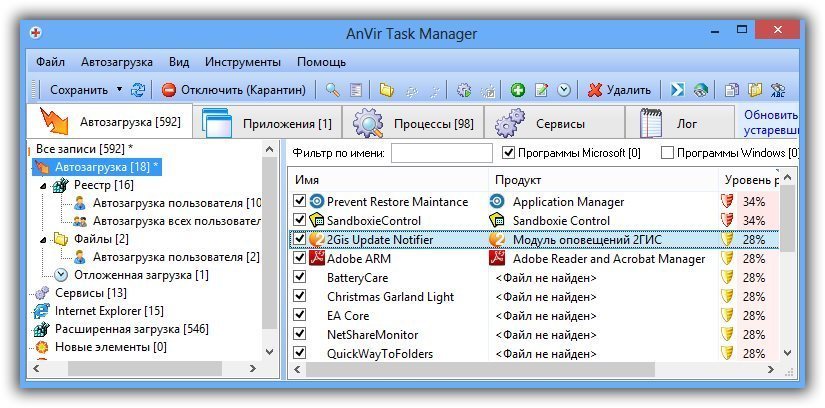
Task: Open the Лог tab
Action: coord(680,123)
